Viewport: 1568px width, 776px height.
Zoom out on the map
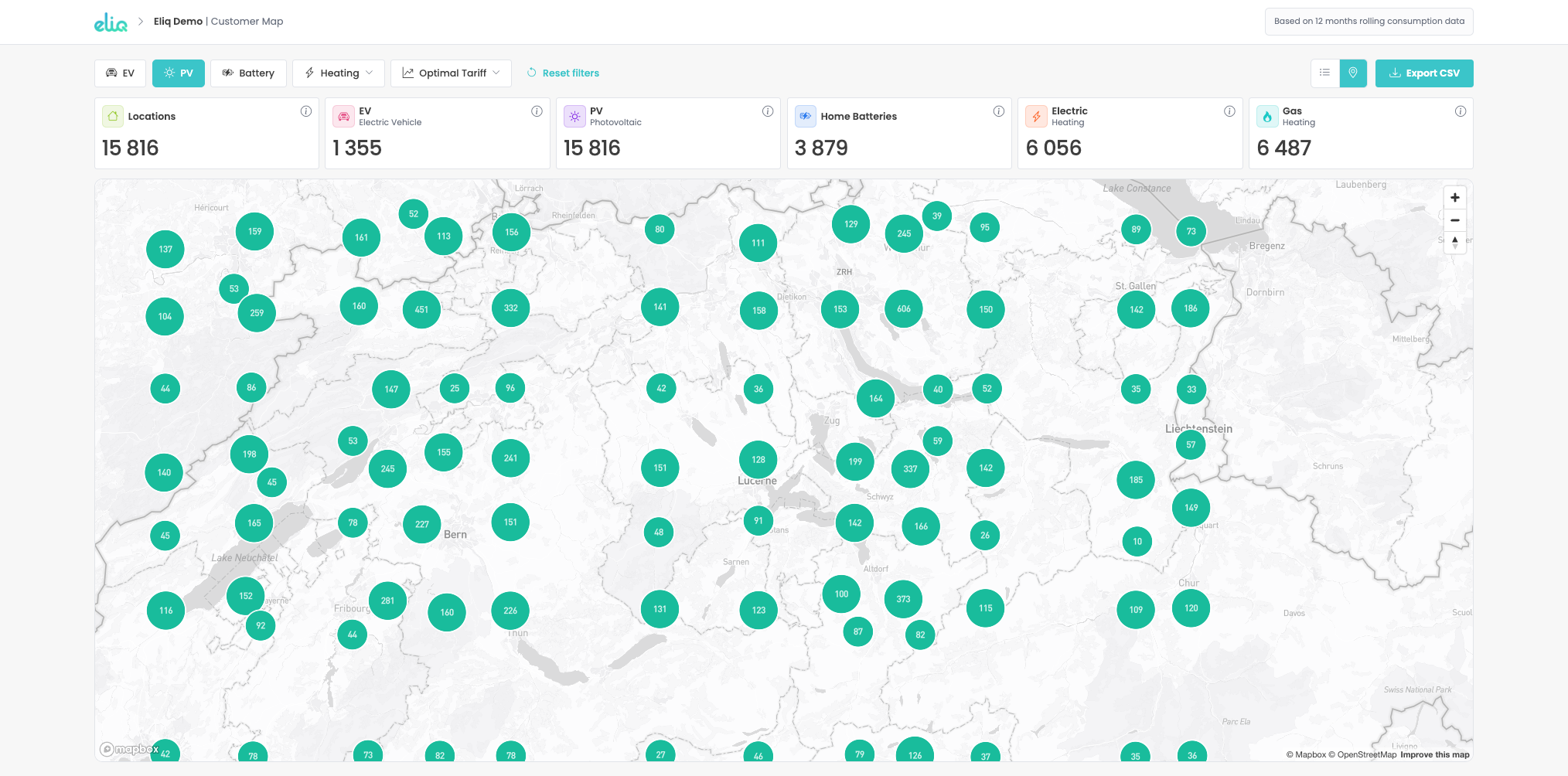[x=1455, y=220]
